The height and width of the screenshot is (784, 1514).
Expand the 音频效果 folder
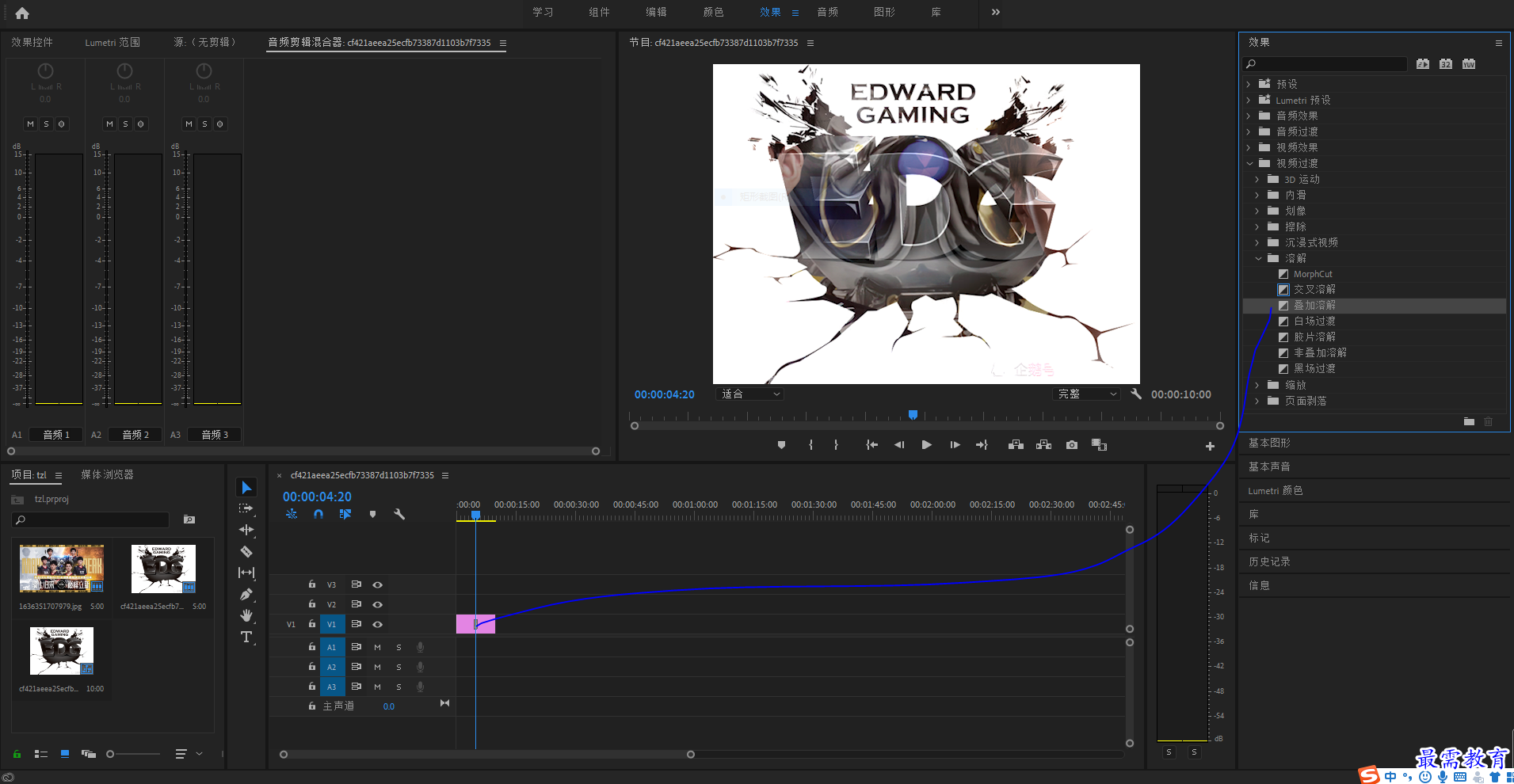(1249, 116)
